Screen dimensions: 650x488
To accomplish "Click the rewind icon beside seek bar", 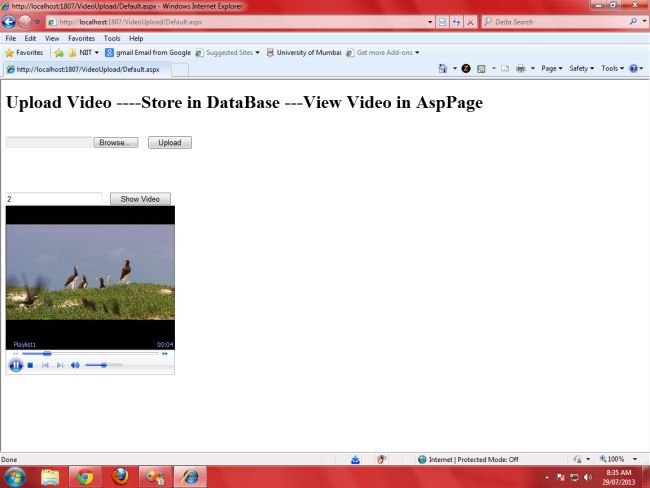I will click(x=15, y=354).
